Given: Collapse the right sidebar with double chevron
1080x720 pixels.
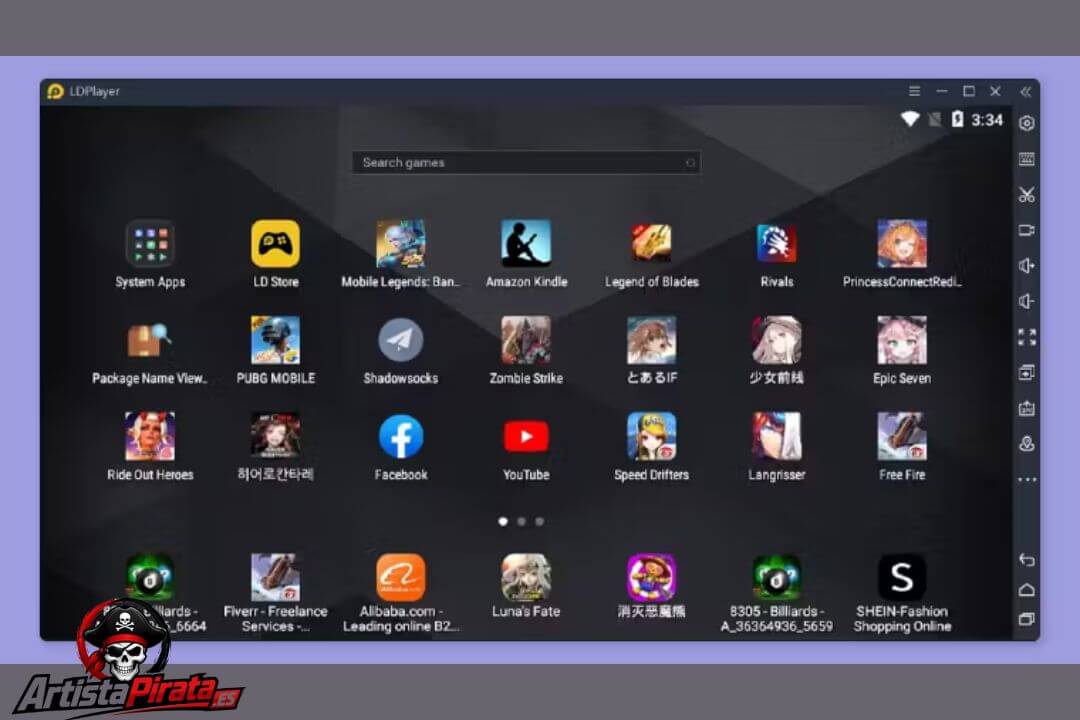Looking at the screenshot, I should 1026,92.
